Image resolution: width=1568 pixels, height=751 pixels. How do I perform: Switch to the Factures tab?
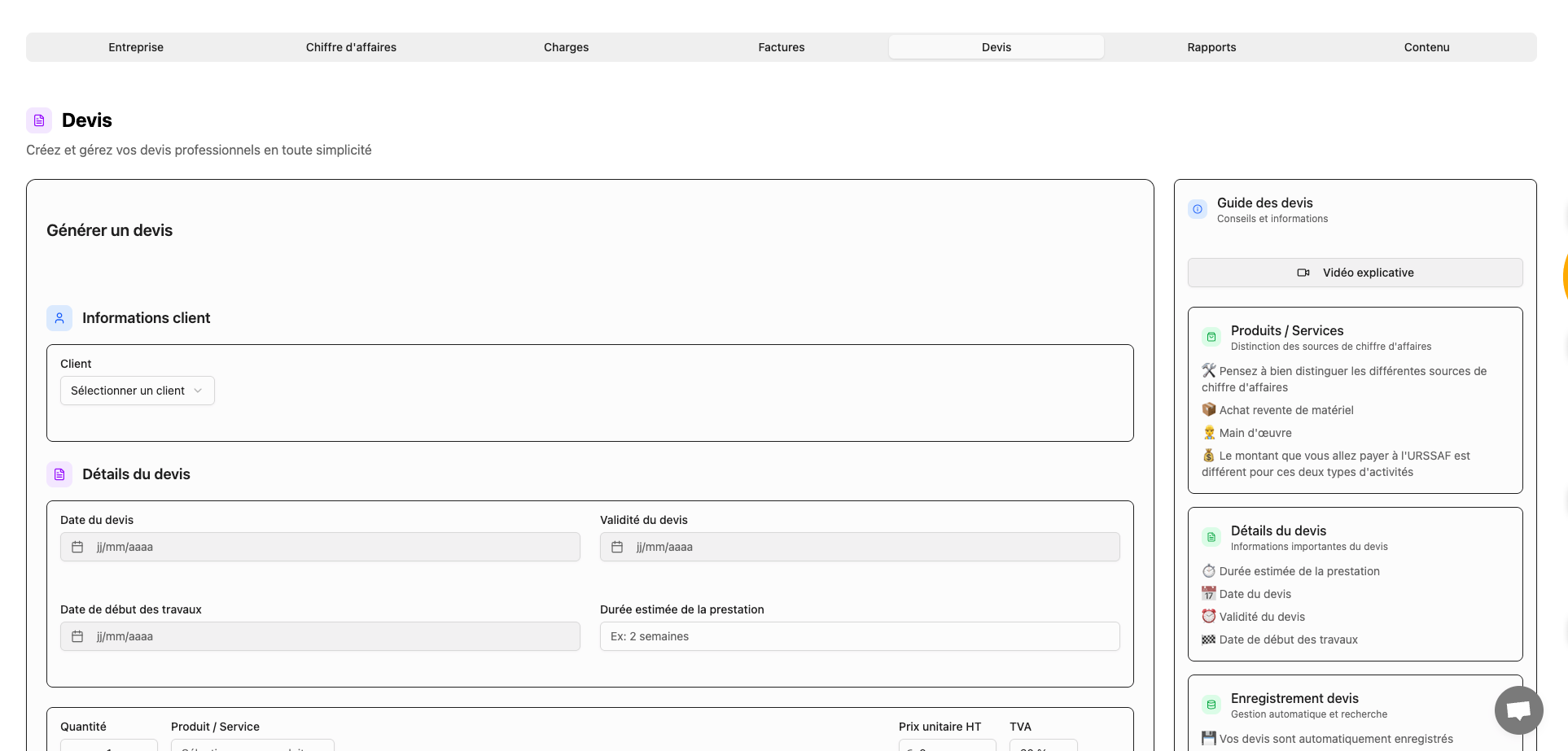tap(781, 46)
